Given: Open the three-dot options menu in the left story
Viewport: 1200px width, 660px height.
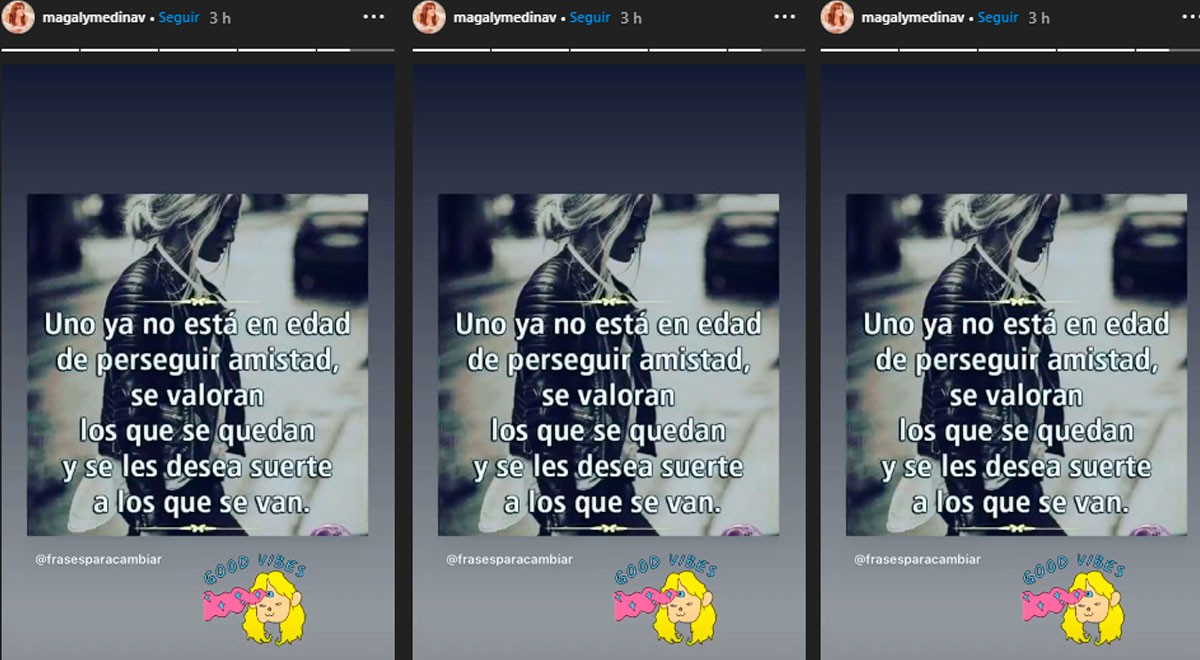Looking at the screenshot, I should [x=372, y=18].
